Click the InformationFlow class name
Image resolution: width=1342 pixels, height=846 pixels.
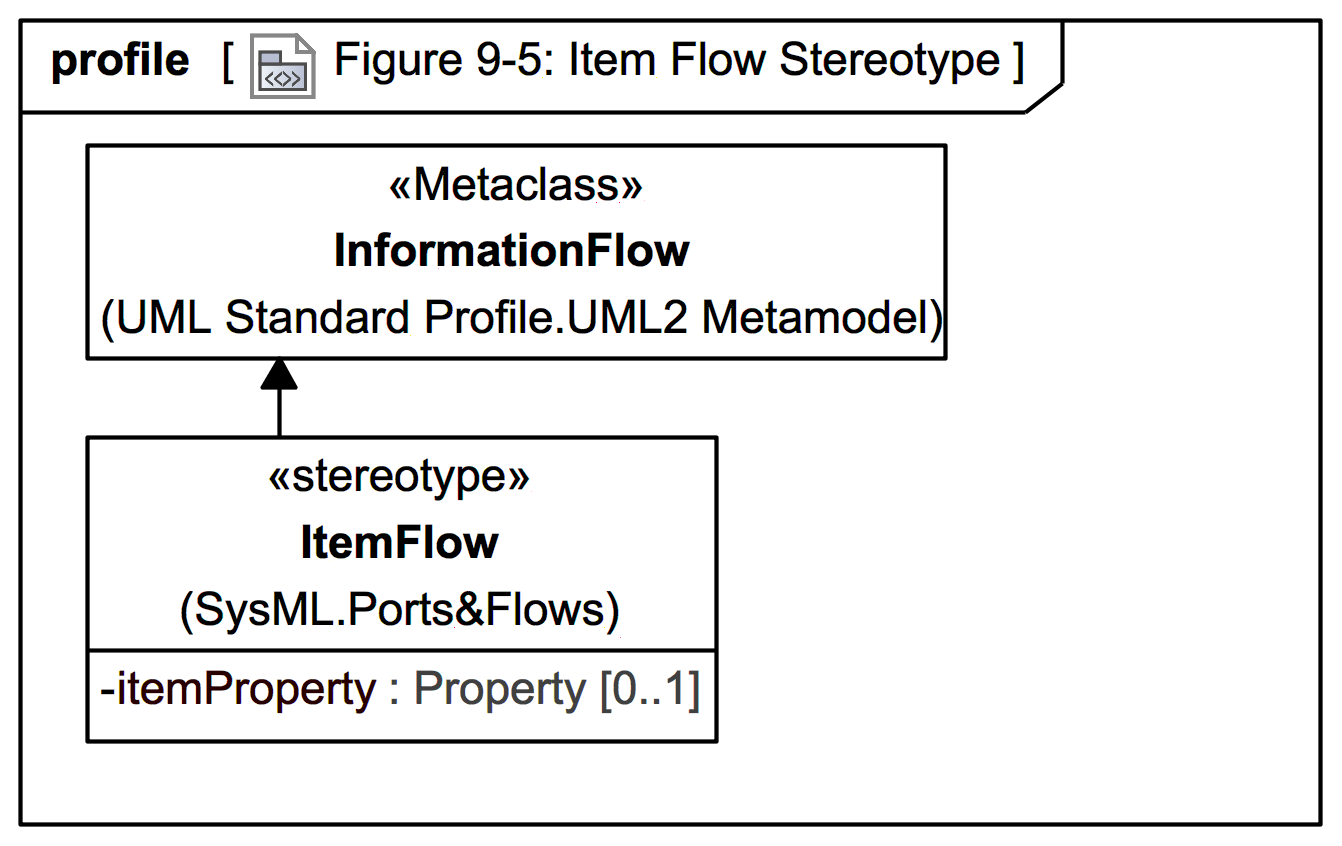point(511,251)
